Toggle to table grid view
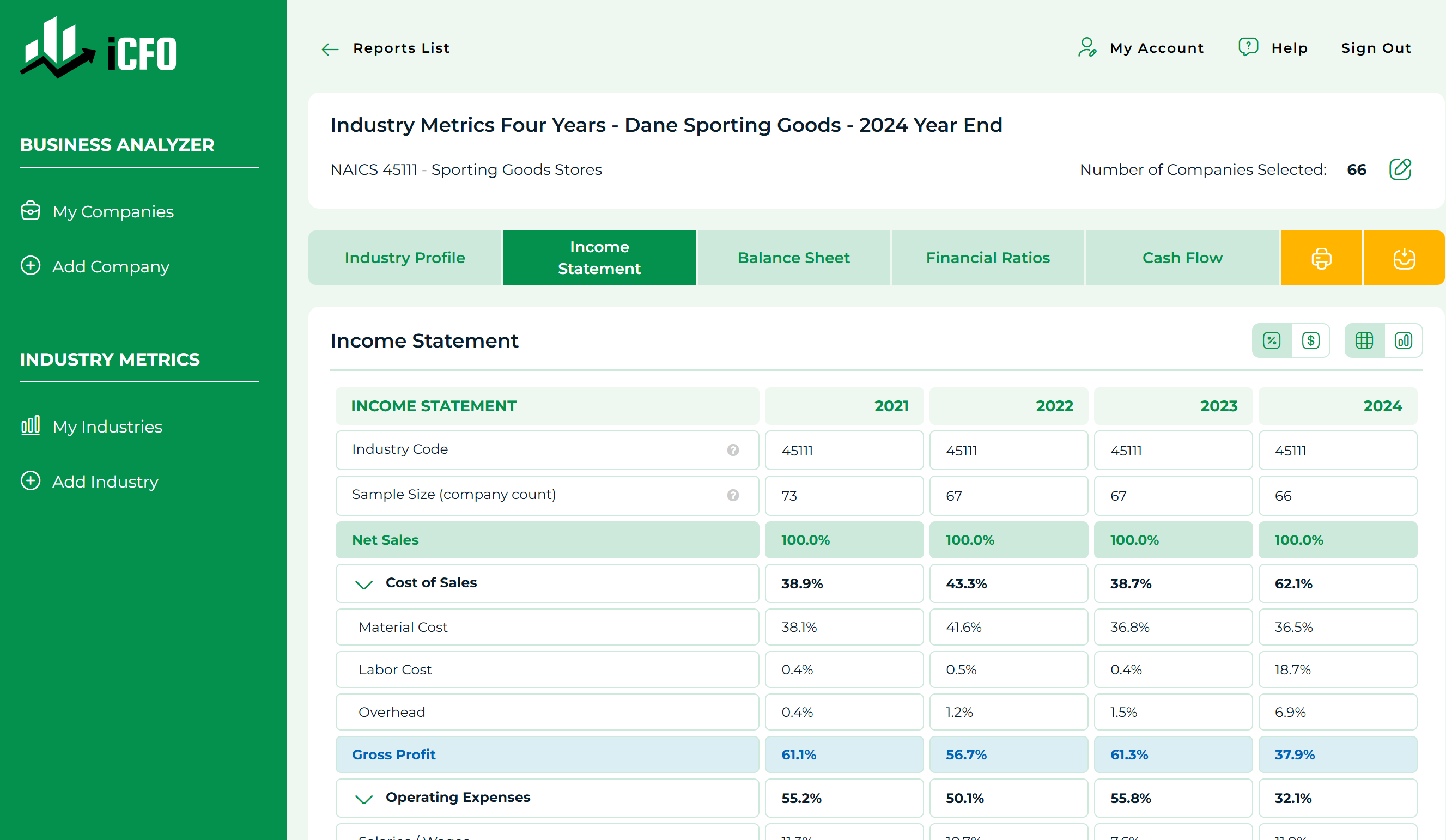This screenshot has width=1446, height=840. 1364,341
